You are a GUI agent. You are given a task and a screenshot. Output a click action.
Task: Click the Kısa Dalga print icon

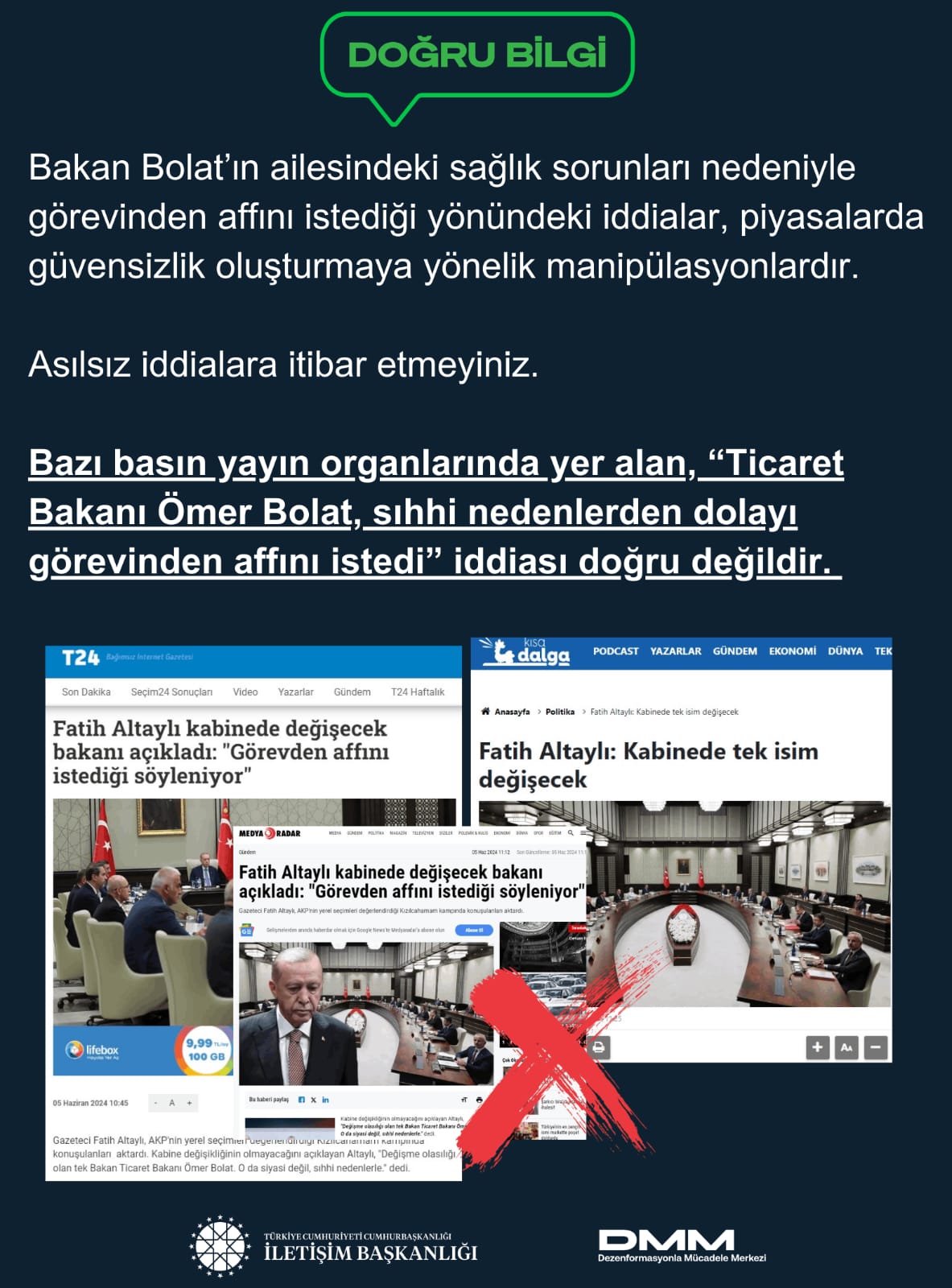[x=598, y=1047]
